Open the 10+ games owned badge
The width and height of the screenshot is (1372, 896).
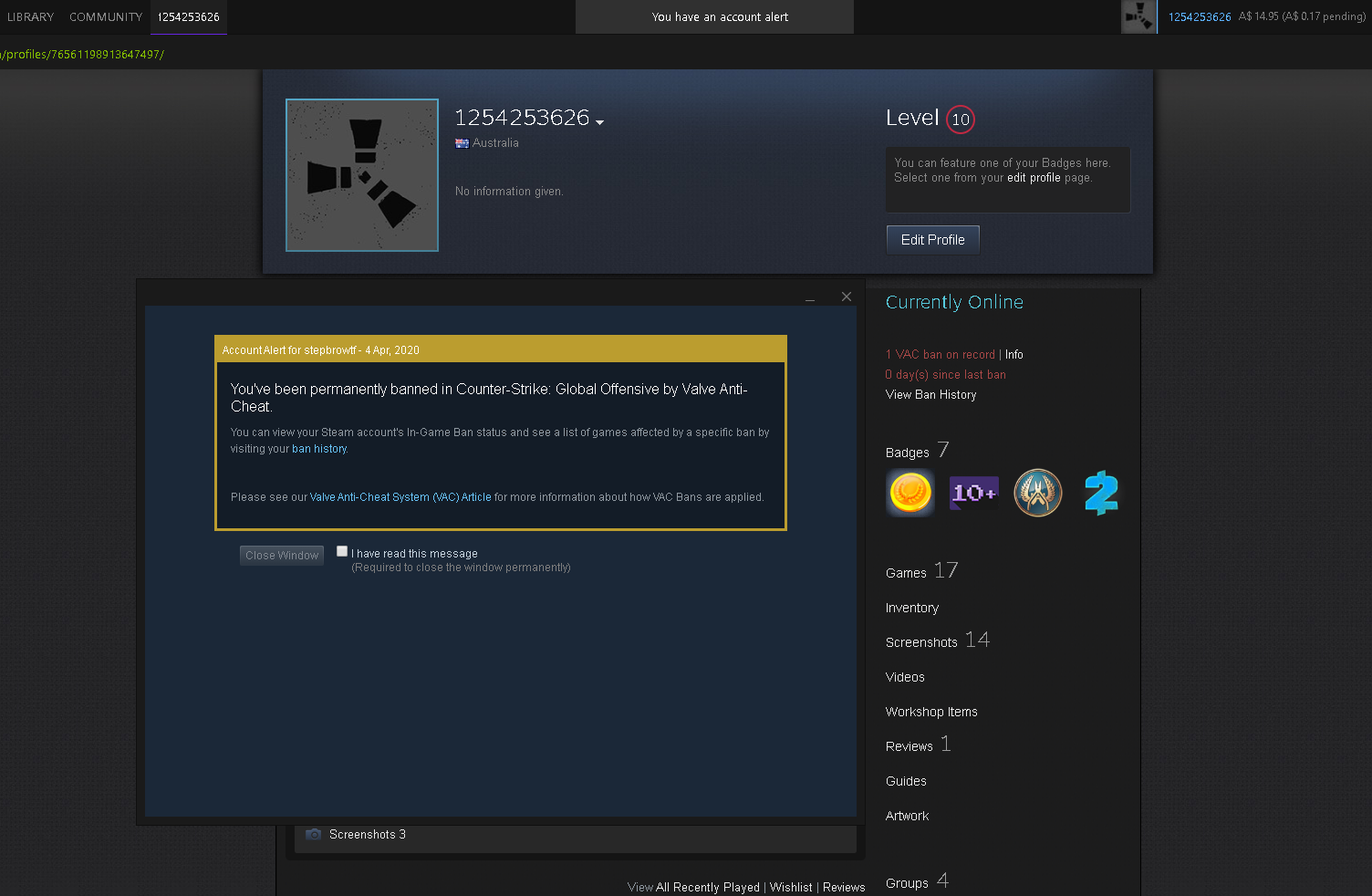(974, 493)
